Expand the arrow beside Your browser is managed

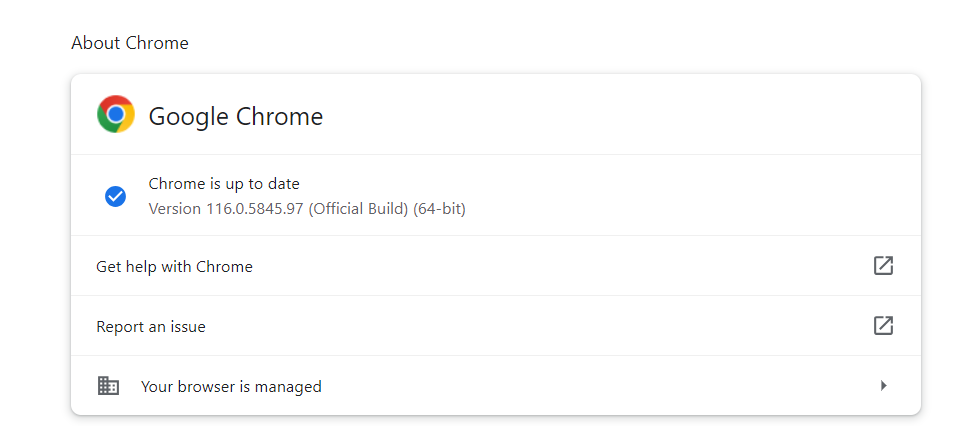[884, 386]
